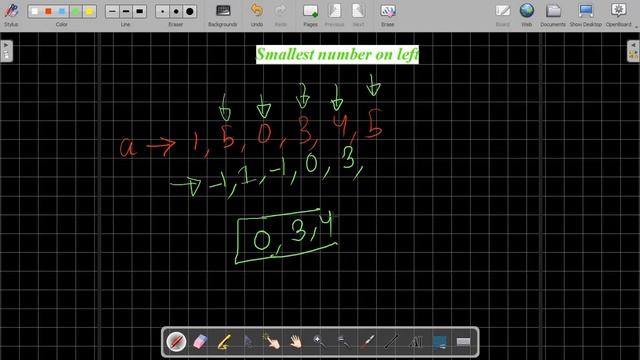Choose the medium line width
Screen dimensions: 640x360
click(126, 11)
